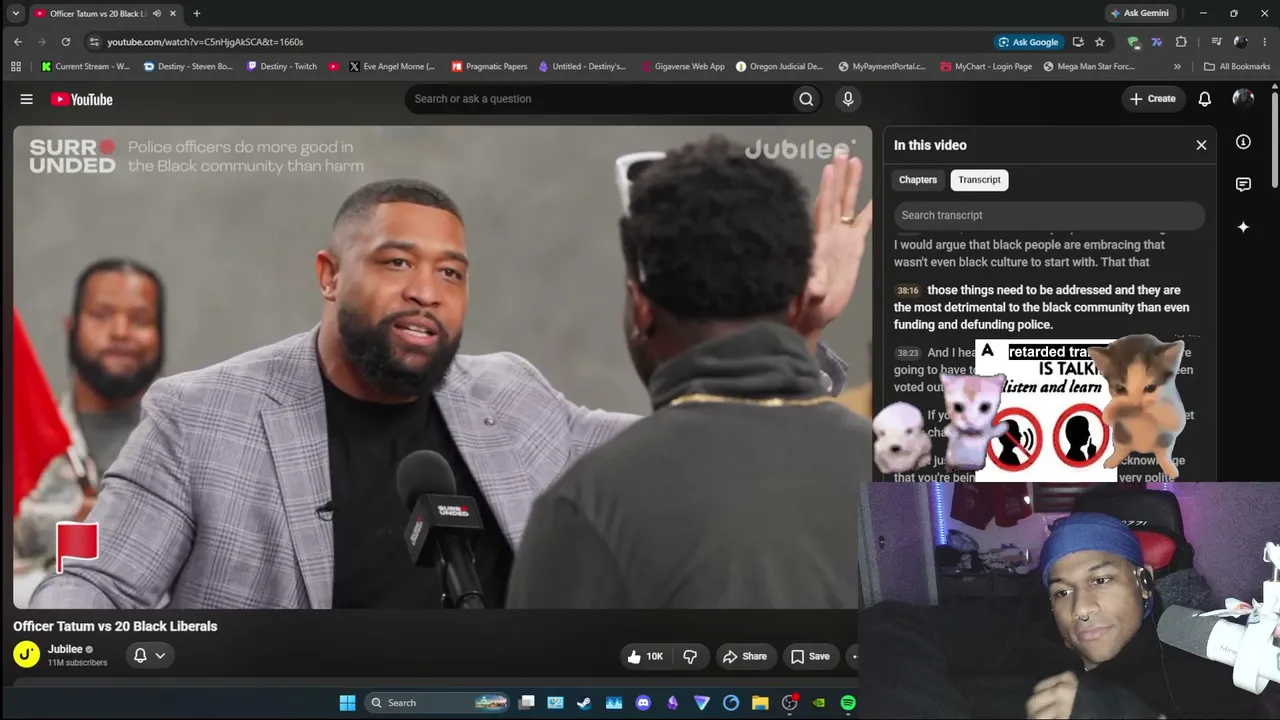The height and width of the screenshot is (720, 1280).
Task: Like the video with thumbs up
Action: tap(645, 656)
